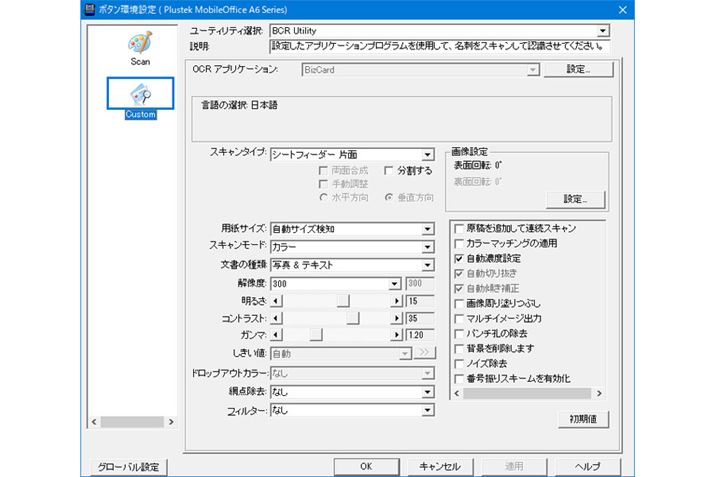Toggle 自動濃度設定 checkbox
The width and height of the screenshot is (715, 477).
459,257
